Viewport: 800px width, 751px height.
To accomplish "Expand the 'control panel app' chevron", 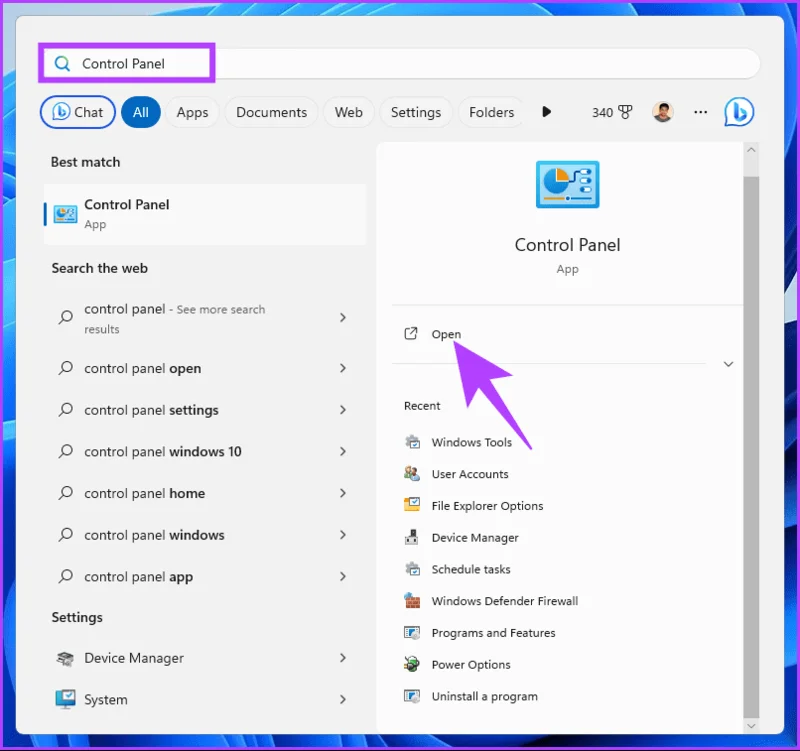I will coord(343,577).
